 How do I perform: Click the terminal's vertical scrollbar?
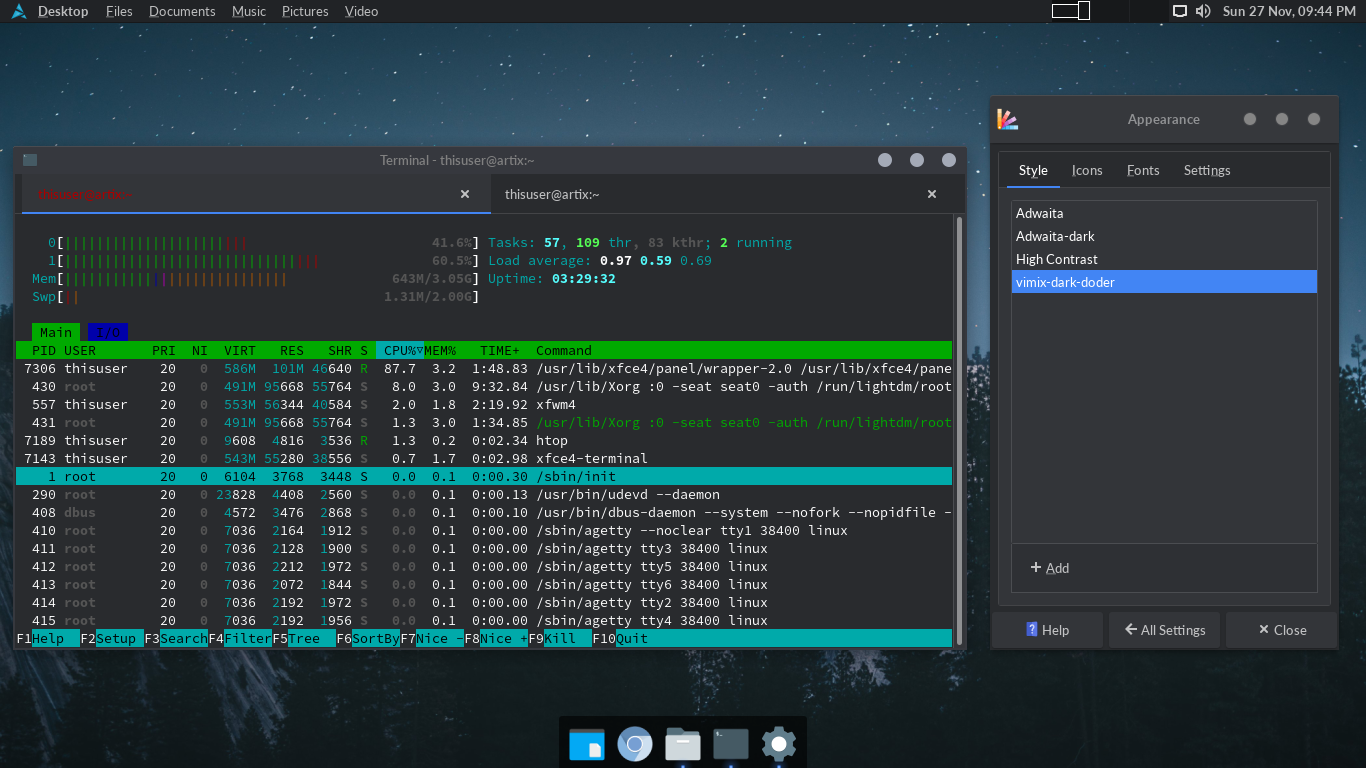pyautogui.click(x=960, y=430)
